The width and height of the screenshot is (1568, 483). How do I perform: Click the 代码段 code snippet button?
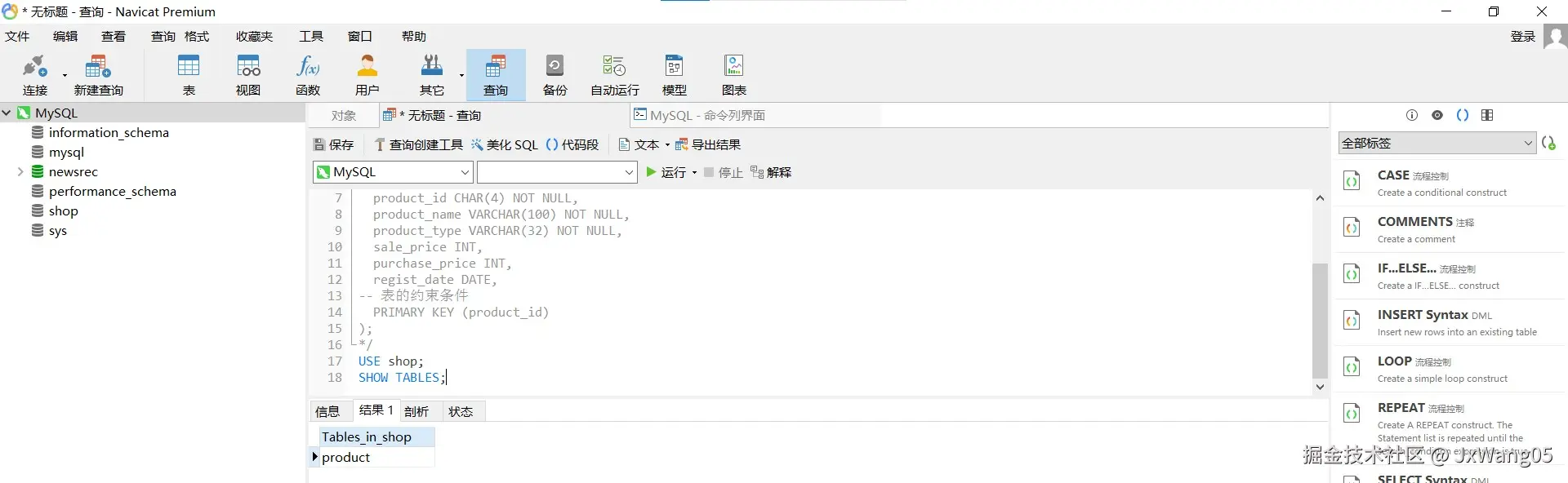(572, 144)
